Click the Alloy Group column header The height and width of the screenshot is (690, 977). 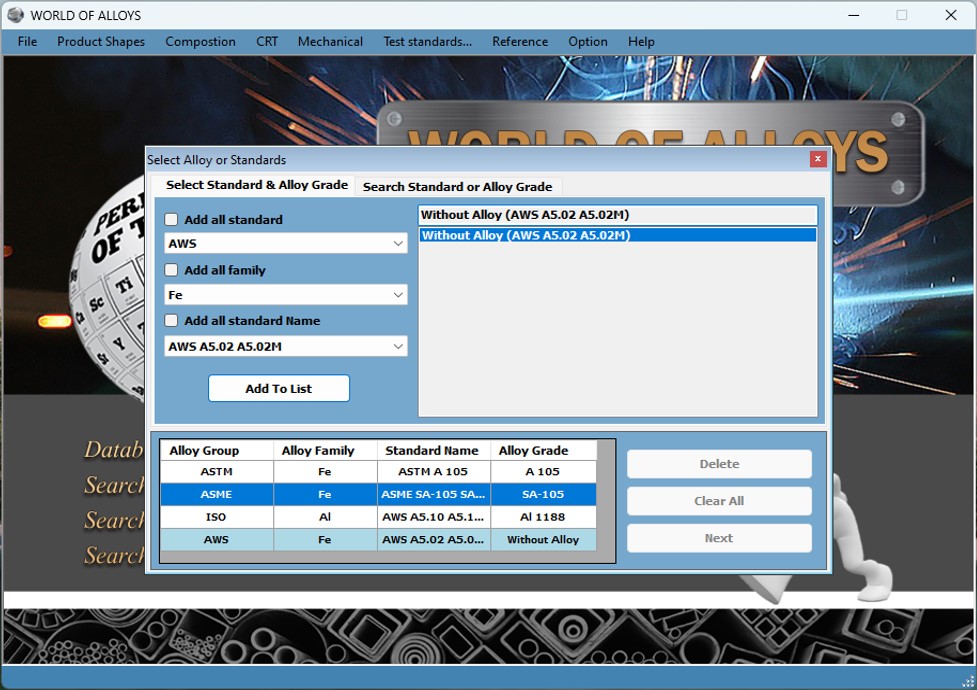[217, 451]
